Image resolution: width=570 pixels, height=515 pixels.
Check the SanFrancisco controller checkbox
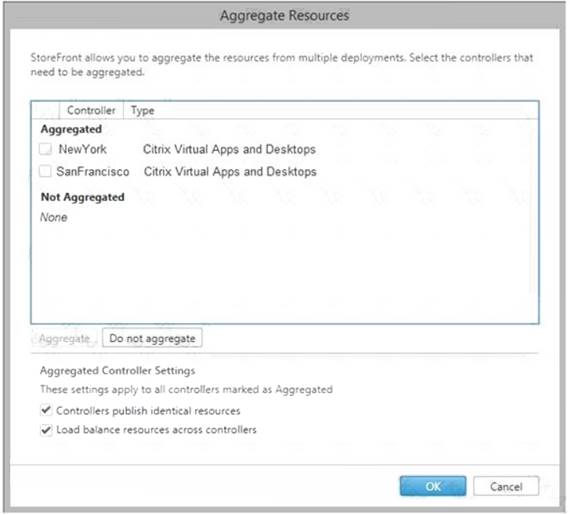click(45, 171)
